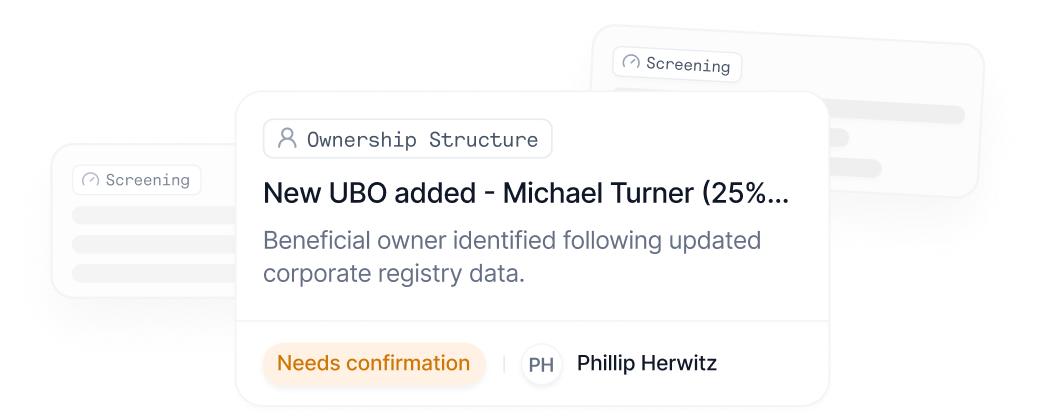The width and height of the screenshot is (1037, 418).
Task: Click vertical separator beside Needs confirmation badge
Action: (x=504, y=364)
